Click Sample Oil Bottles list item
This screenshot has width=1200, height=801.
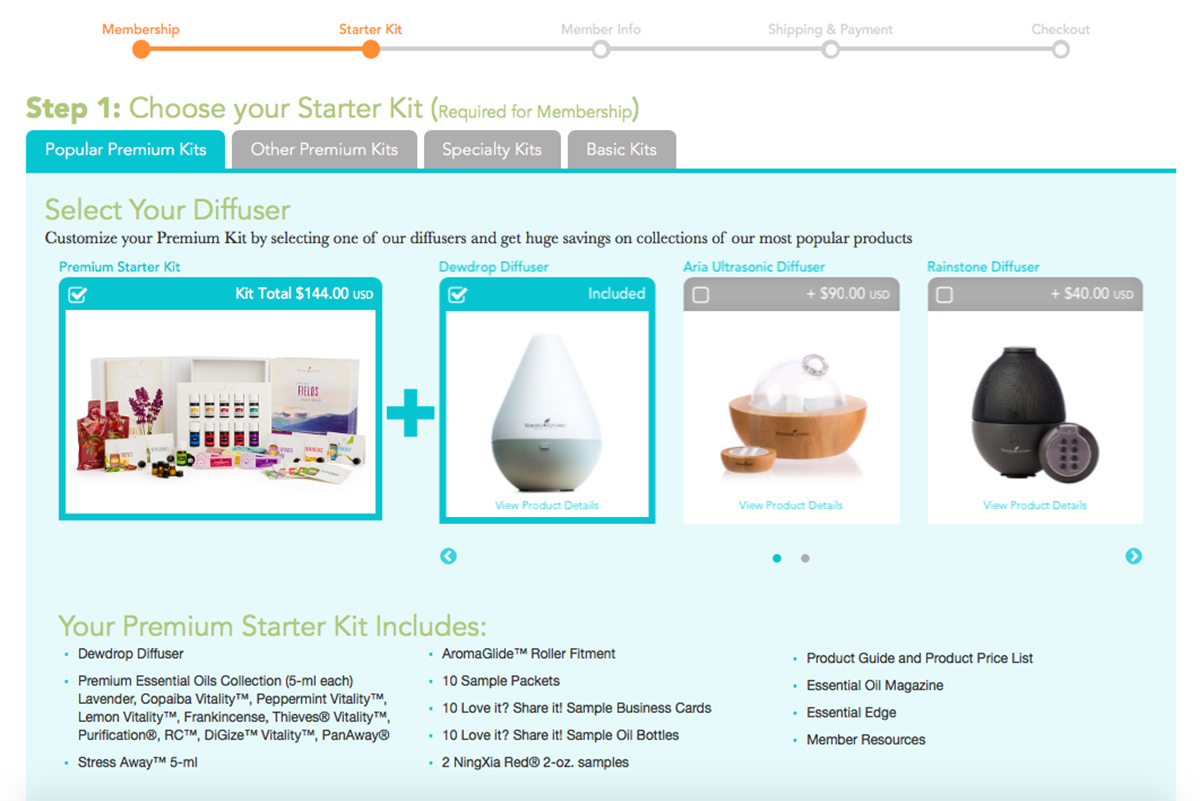point(560,735)
